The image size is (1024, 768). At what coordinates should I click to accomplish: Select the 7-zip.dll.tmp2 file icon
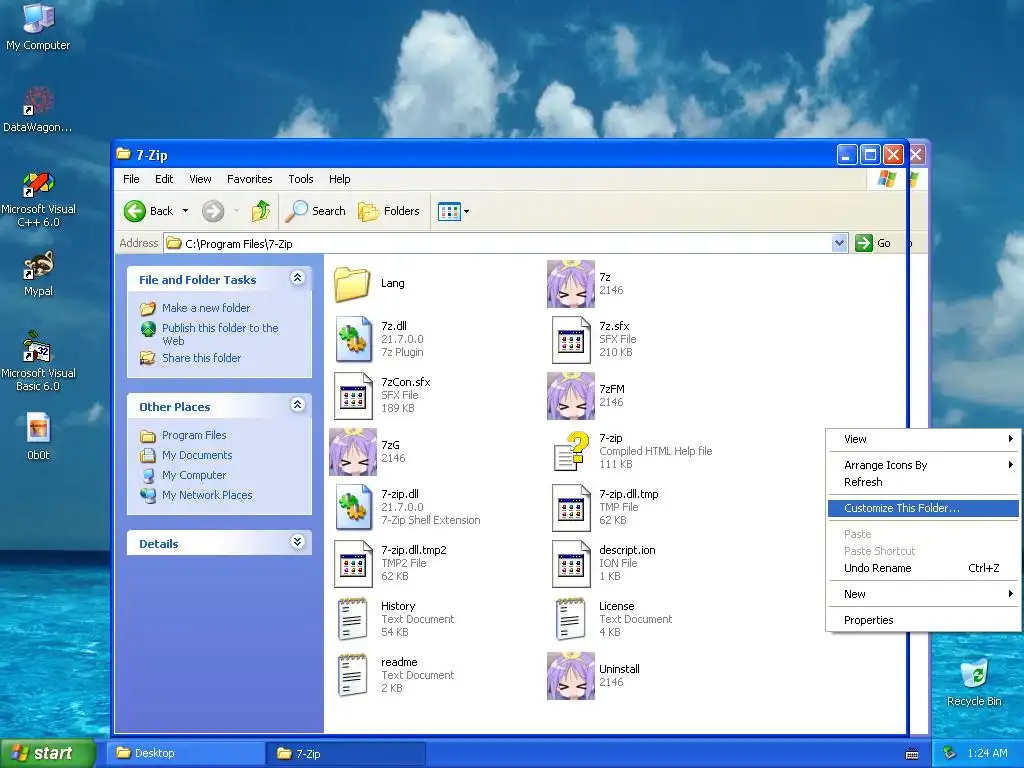click(x=353, y=564)
